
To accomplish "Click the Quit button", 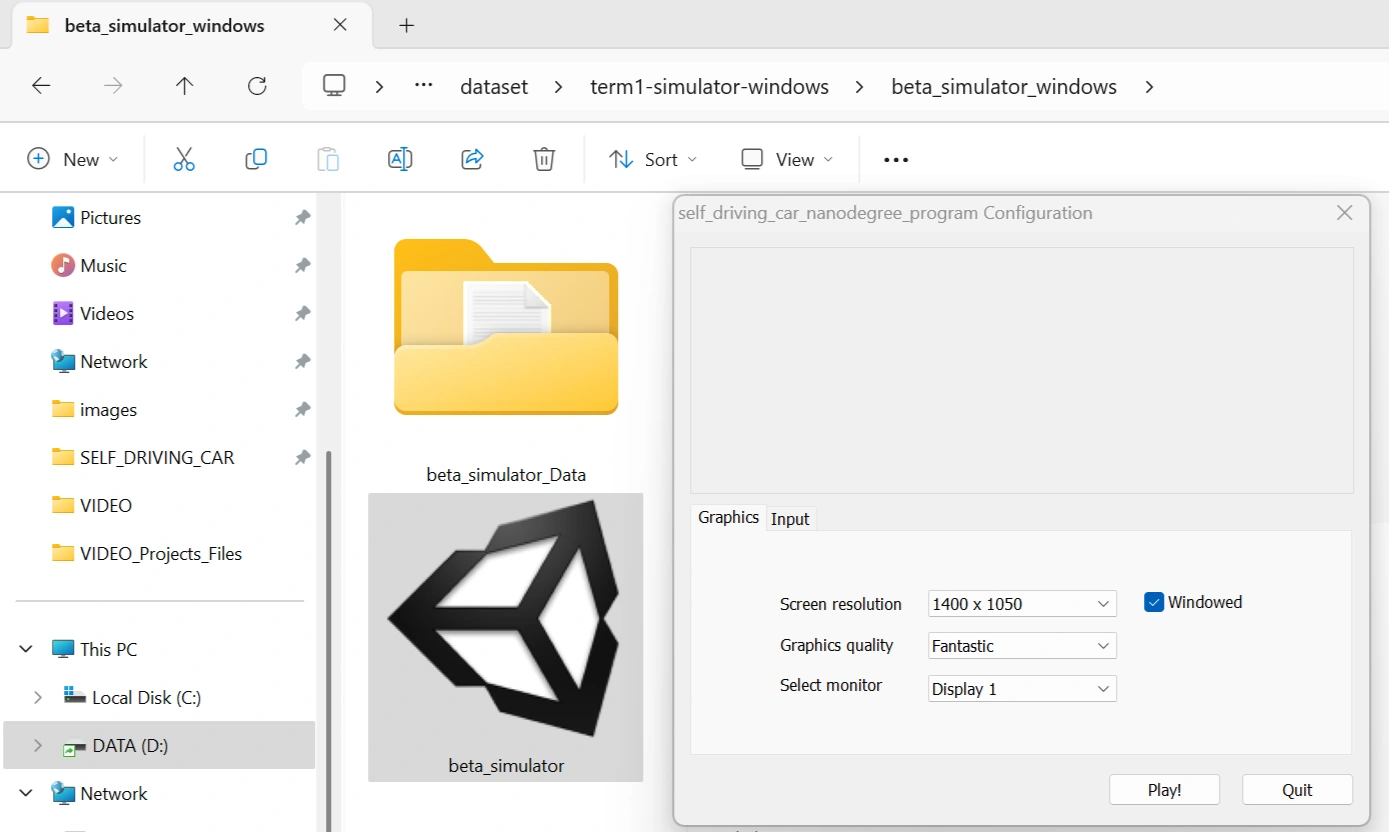I will [1297, 789].
